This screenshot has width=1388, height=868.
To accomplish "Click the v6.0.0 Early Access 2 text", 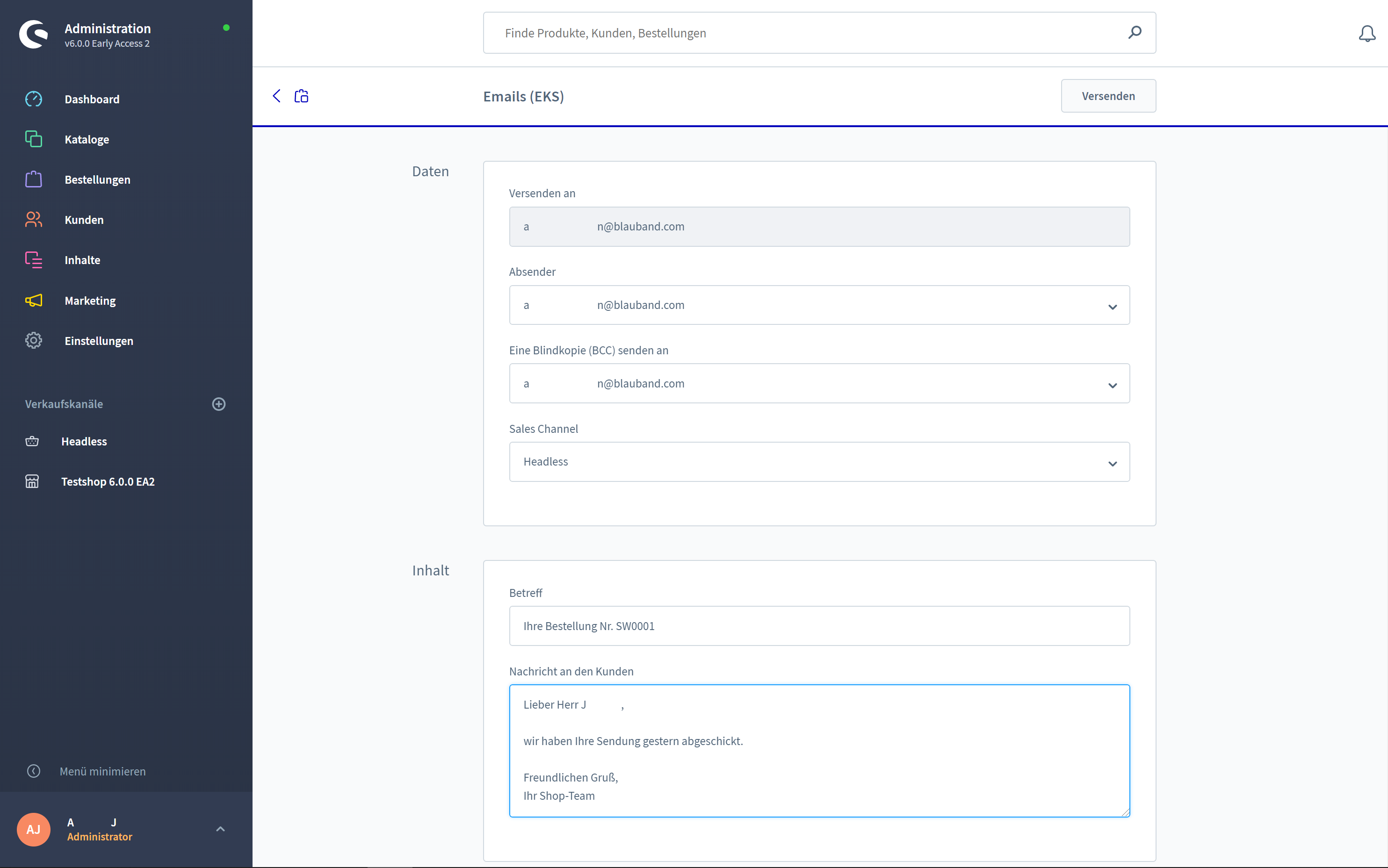I will coord(107,43).
